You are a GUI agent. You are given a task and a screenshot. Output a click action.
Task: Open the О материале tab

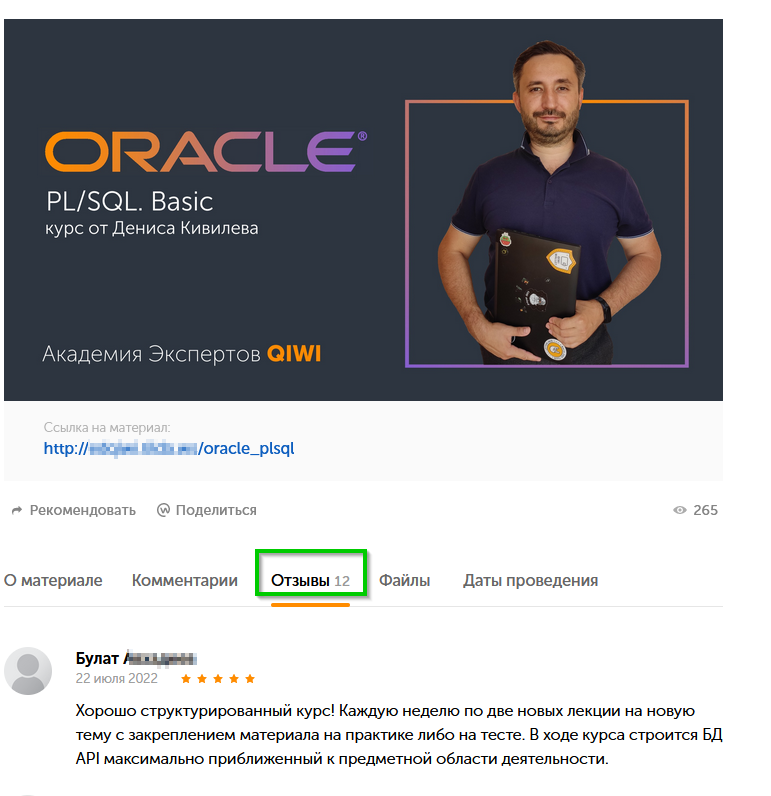53,580
